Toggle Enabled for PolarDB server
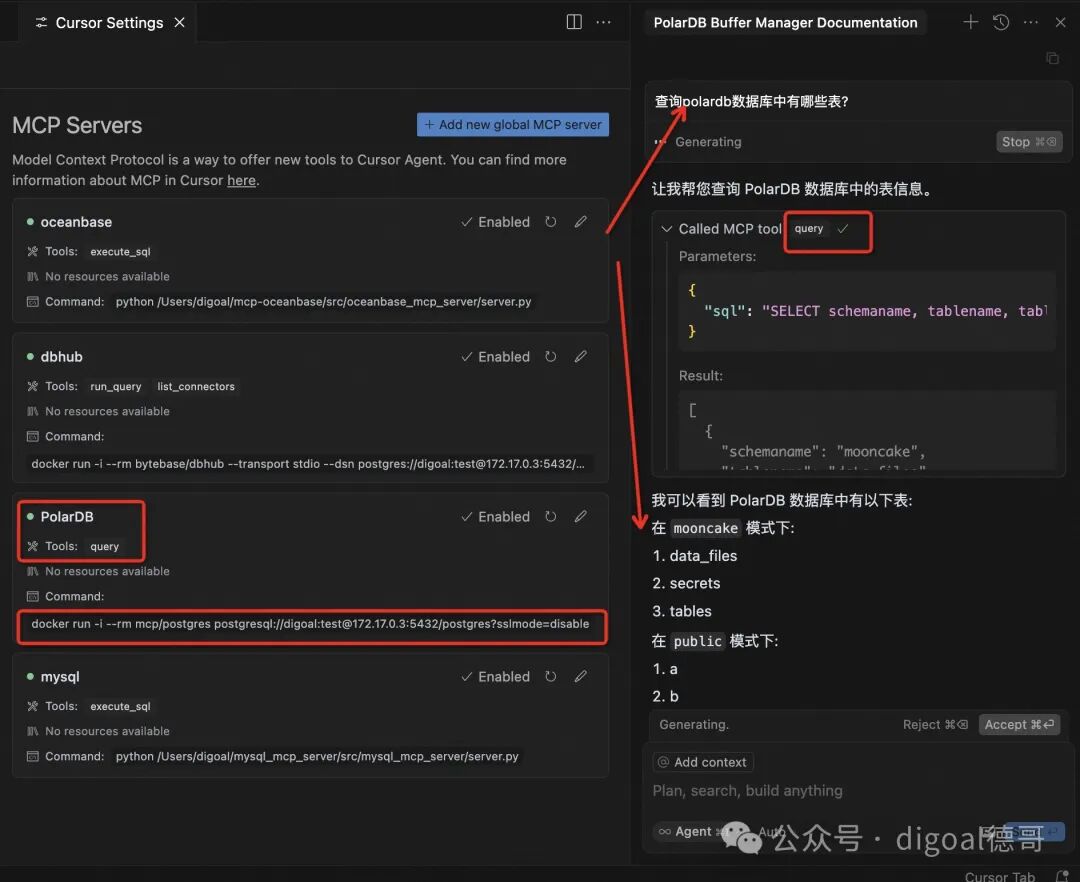 pyautogui.click(x=496, y=516)
